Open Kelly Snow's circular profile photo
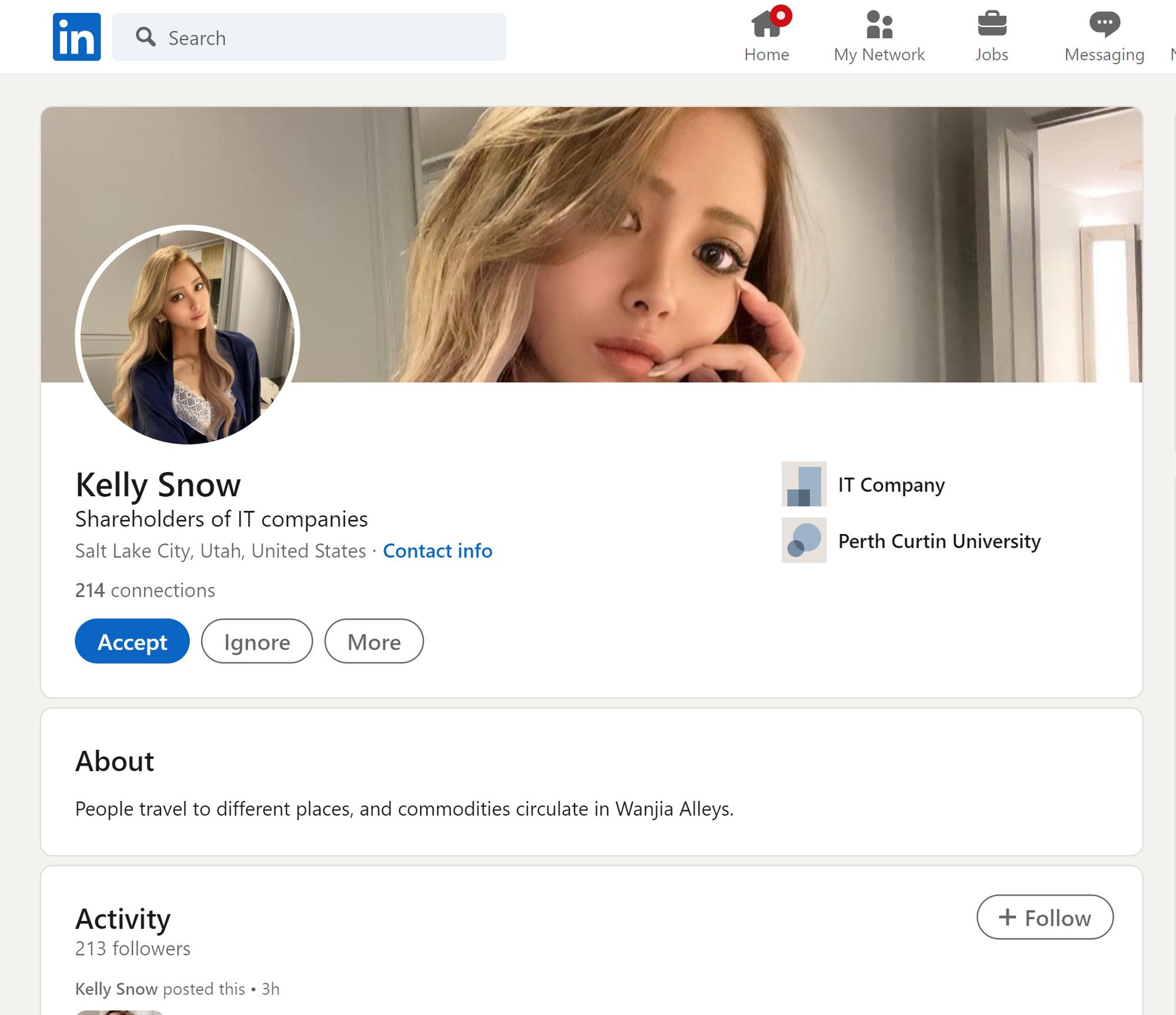This screenshot has width=1176, height=1015. click(x=188, y=335)
